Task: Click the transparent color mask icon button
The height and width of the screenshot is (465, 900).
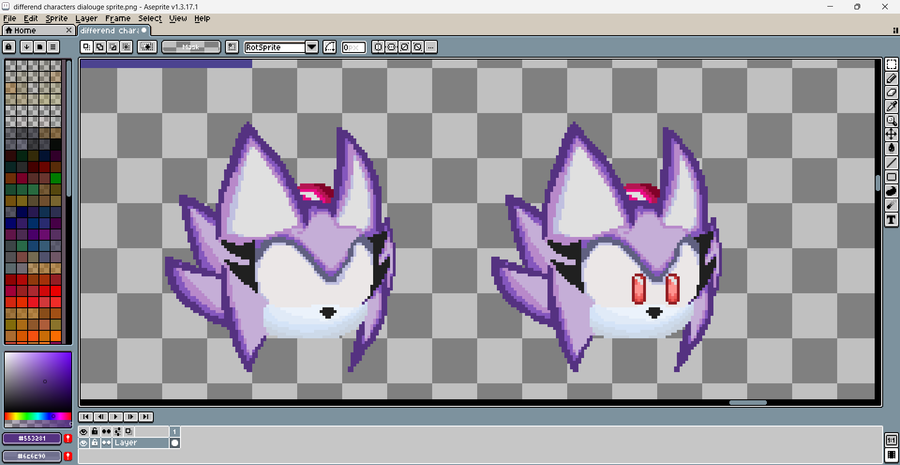Action: (148, 47)
